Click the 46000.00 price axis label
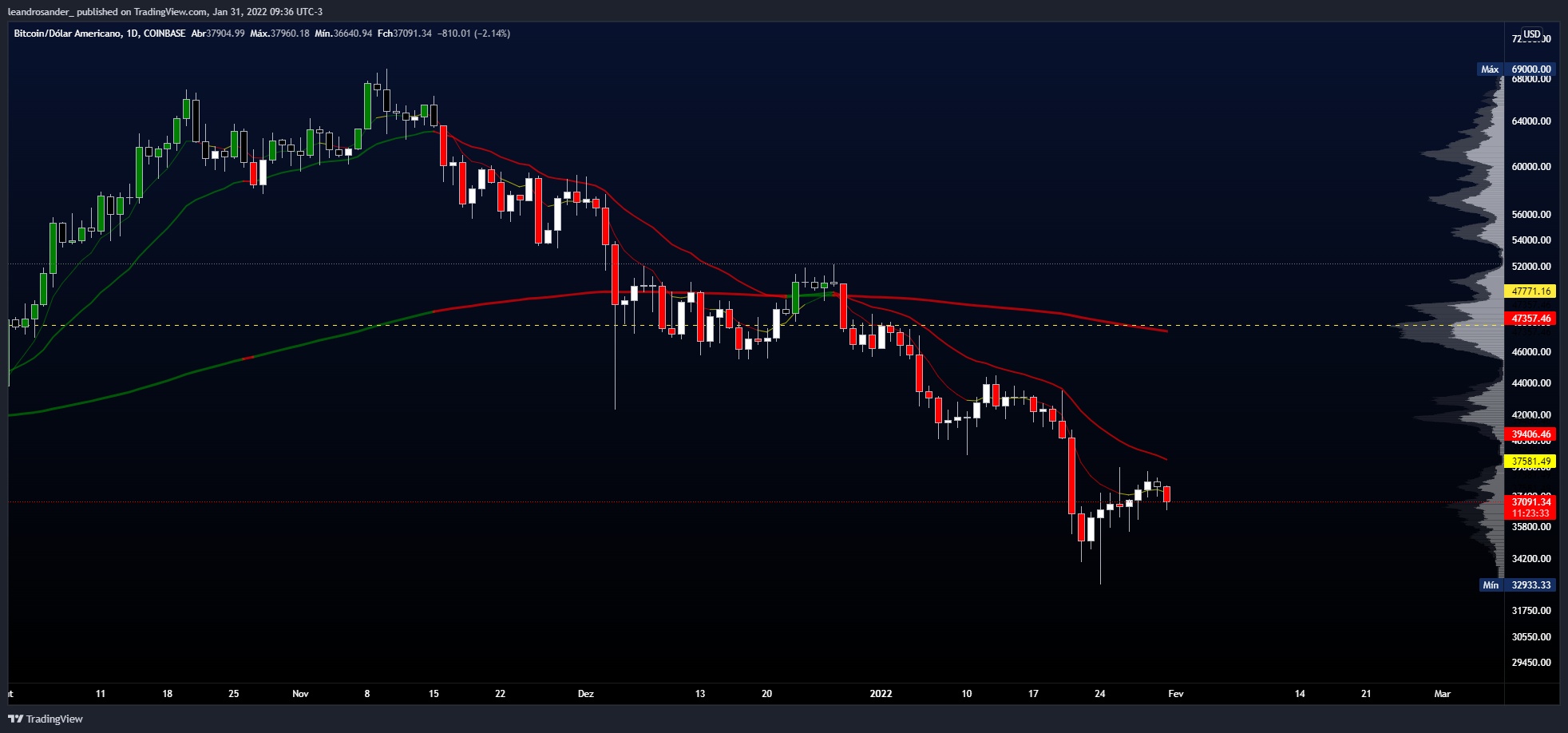Image resolution: width=1568 pixels, height=733 pixels. (1531, 352)
